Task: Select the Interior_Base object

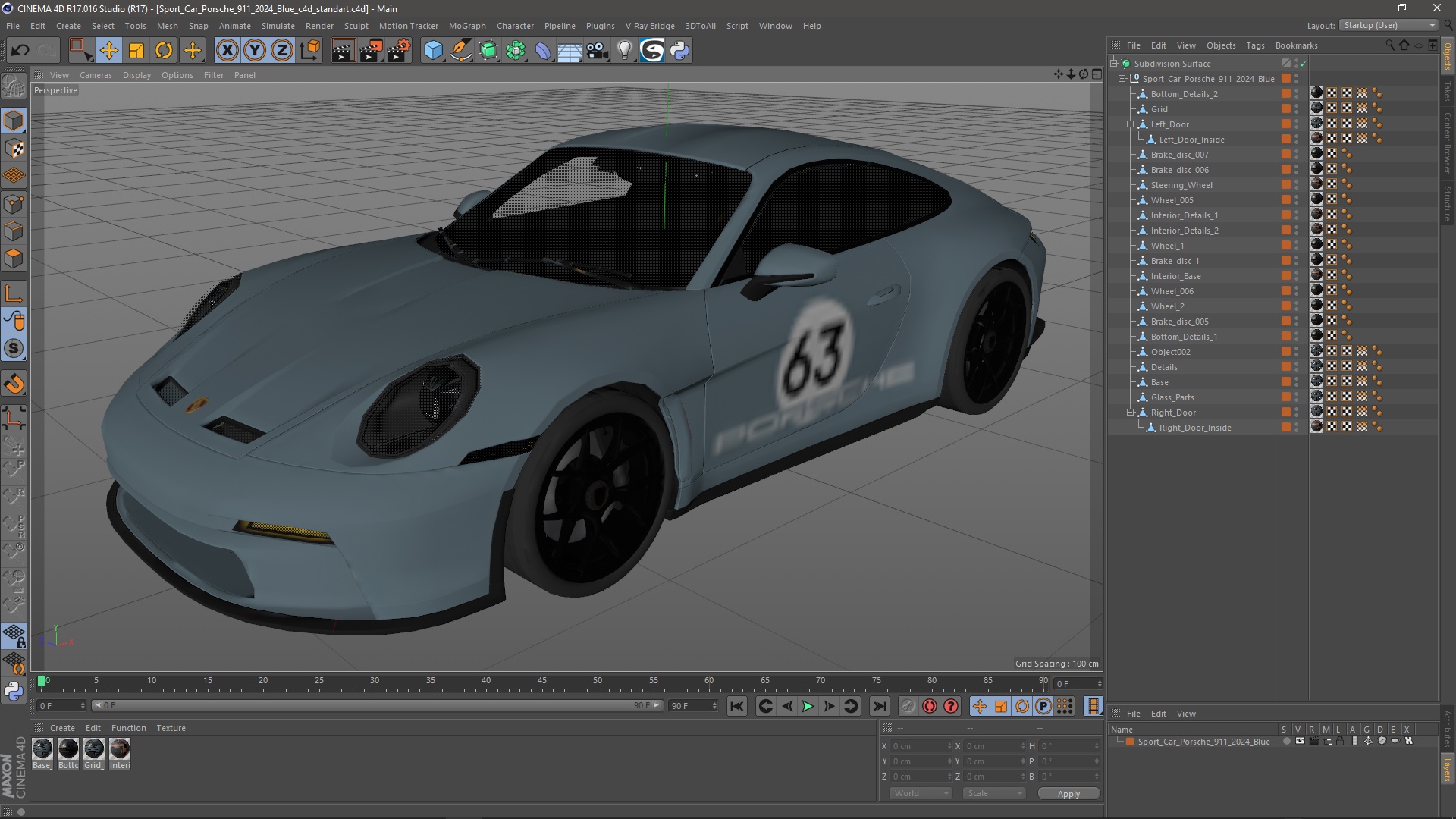Action: (x=1175, y=276)
